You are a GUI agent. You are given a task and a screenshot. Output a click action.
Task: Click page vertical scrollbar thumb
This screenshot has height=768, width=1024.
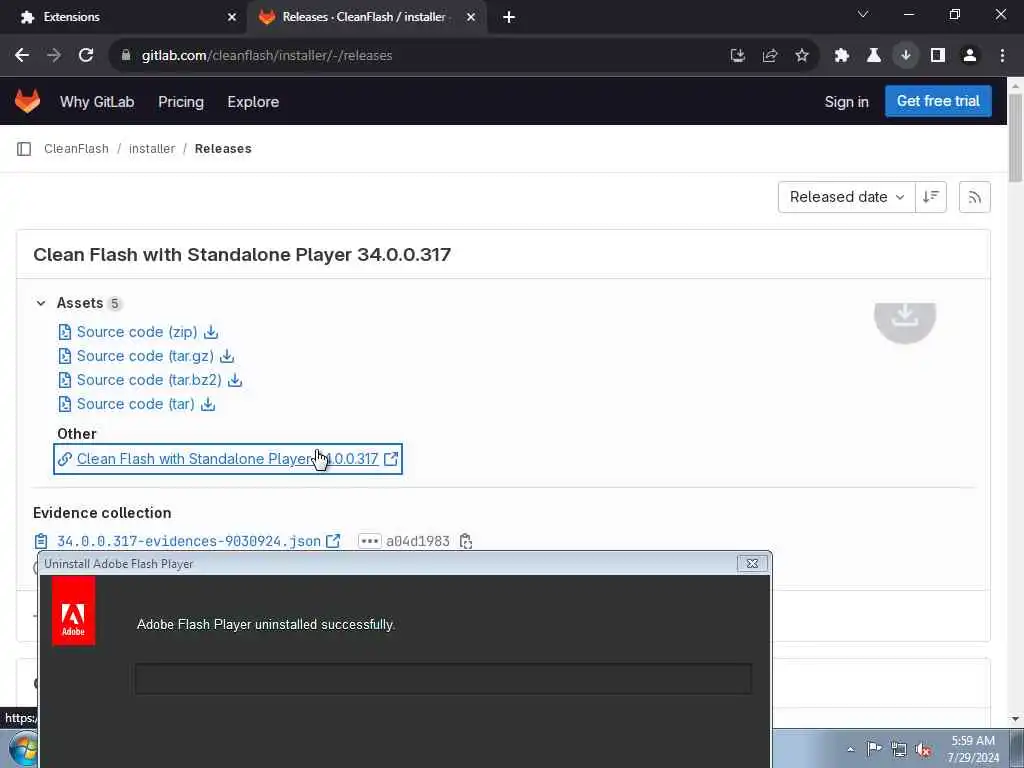1015,138
